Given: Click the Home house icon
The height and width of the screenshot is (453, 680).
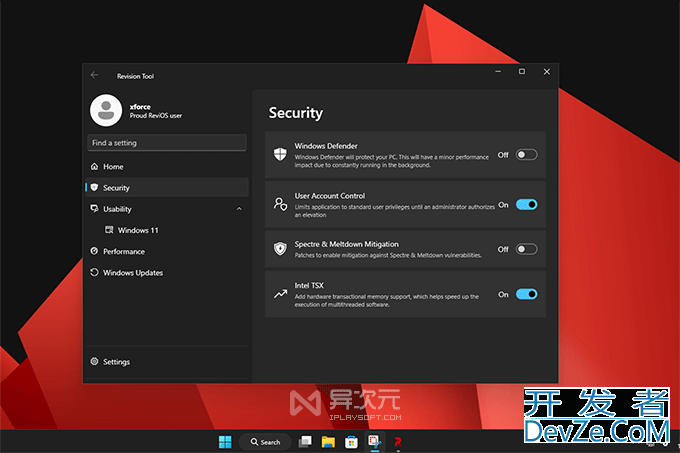Looking at the screenshot, I should tap(95, 166).
